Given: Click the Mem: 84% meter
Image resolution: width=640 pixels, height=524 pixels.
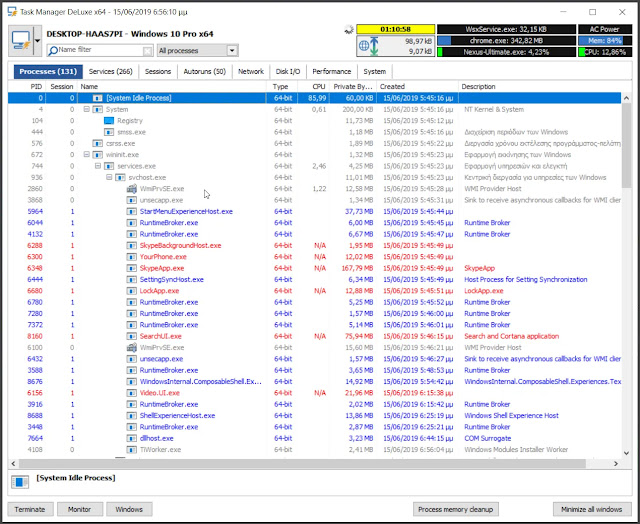Looking at the screenshot, I should (605, 41).
